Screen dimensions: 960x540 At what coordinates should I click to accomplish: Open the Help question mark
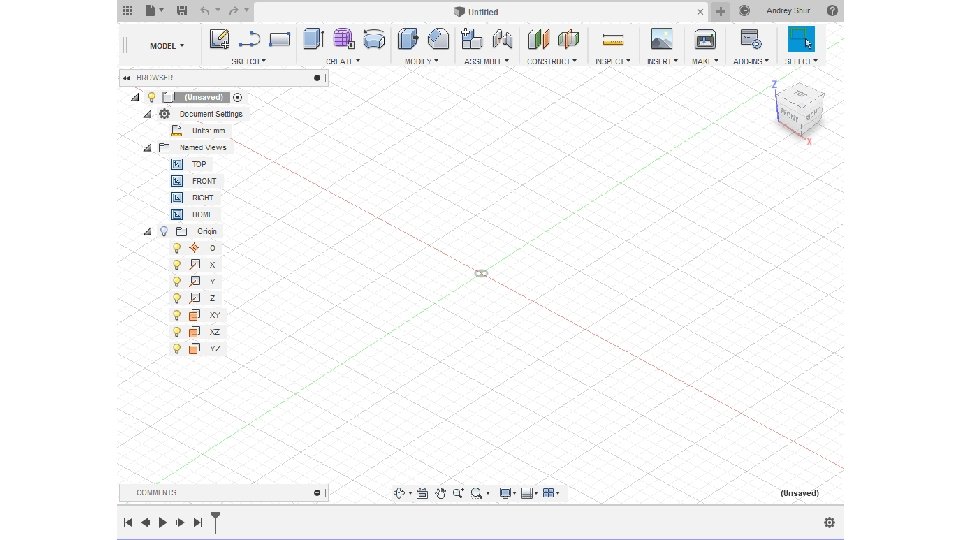[832, 10]
